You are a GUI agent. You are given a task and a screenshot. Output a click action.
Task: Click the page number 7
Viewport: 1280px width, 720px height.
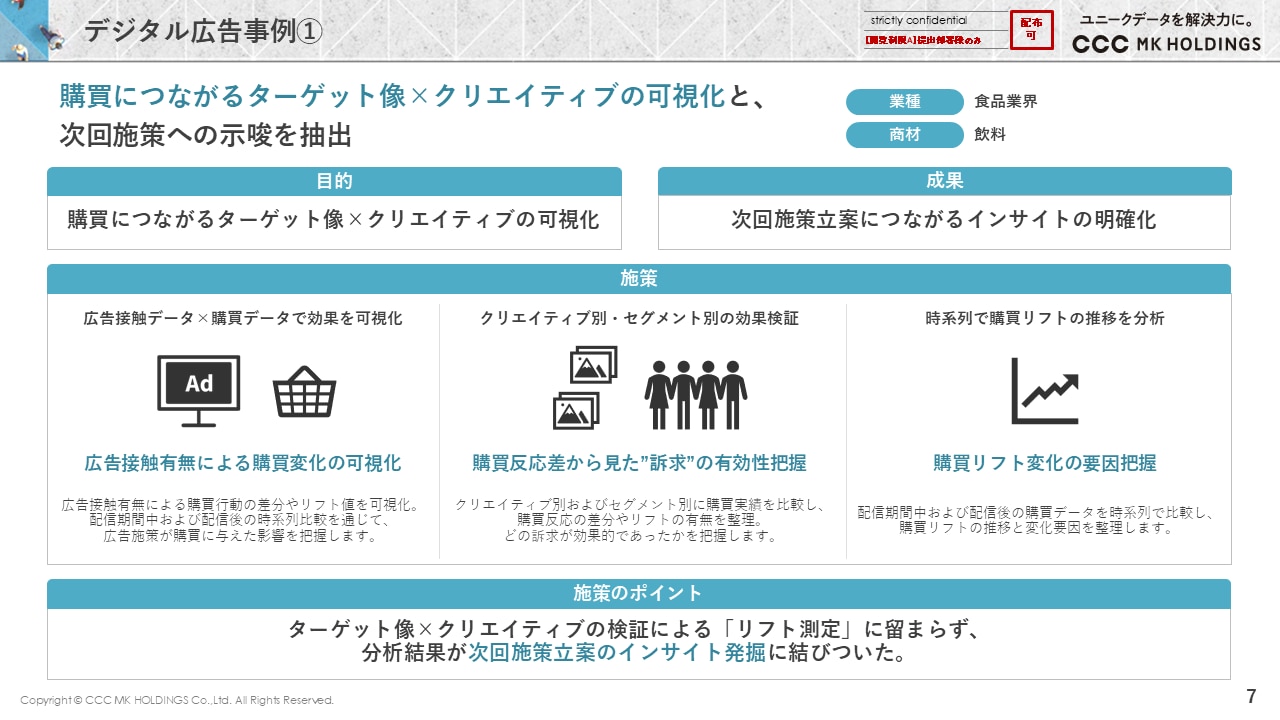[x=1251, y=696]
